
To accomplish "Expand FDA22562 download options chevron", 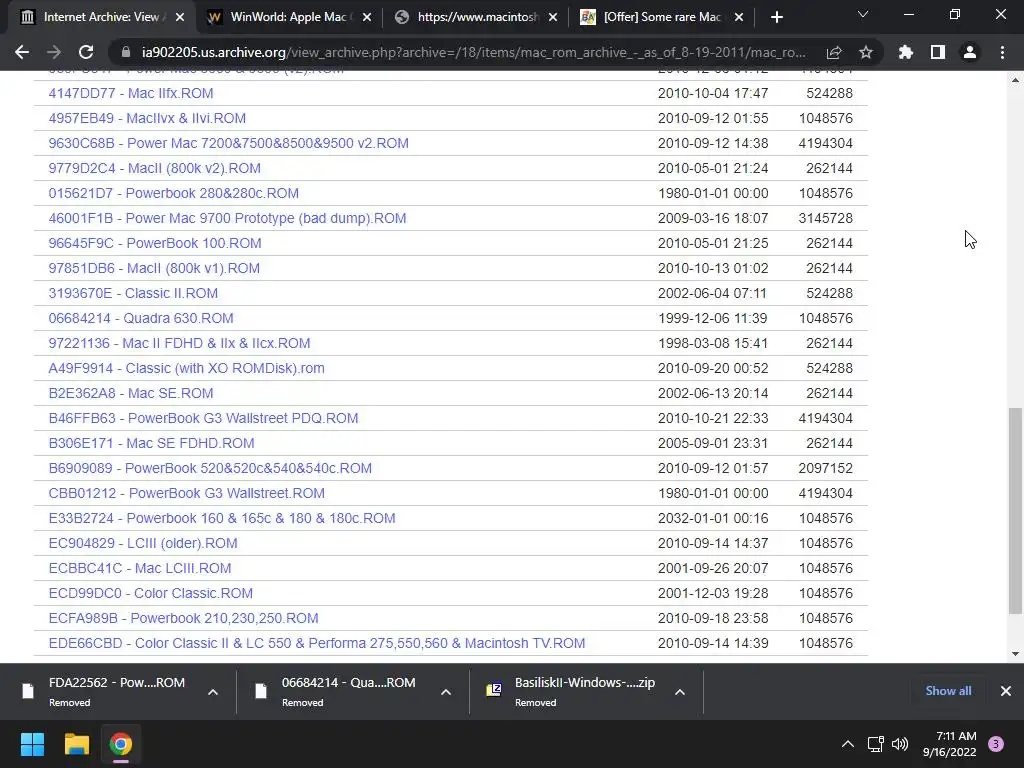I will point(213,692).
